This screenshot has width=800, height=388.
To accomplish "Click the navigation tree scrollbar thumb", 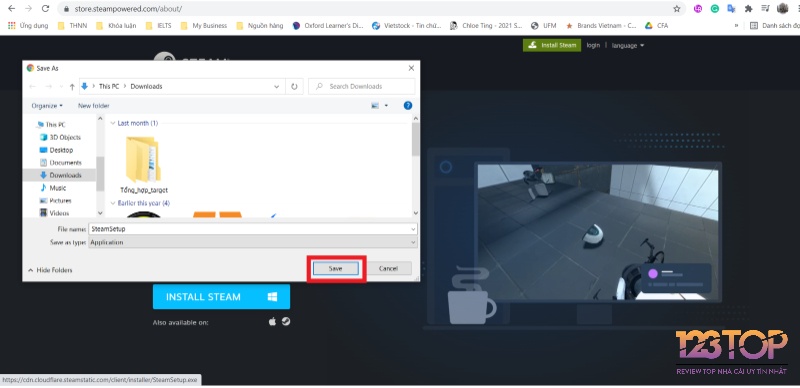I will (99, 174).
